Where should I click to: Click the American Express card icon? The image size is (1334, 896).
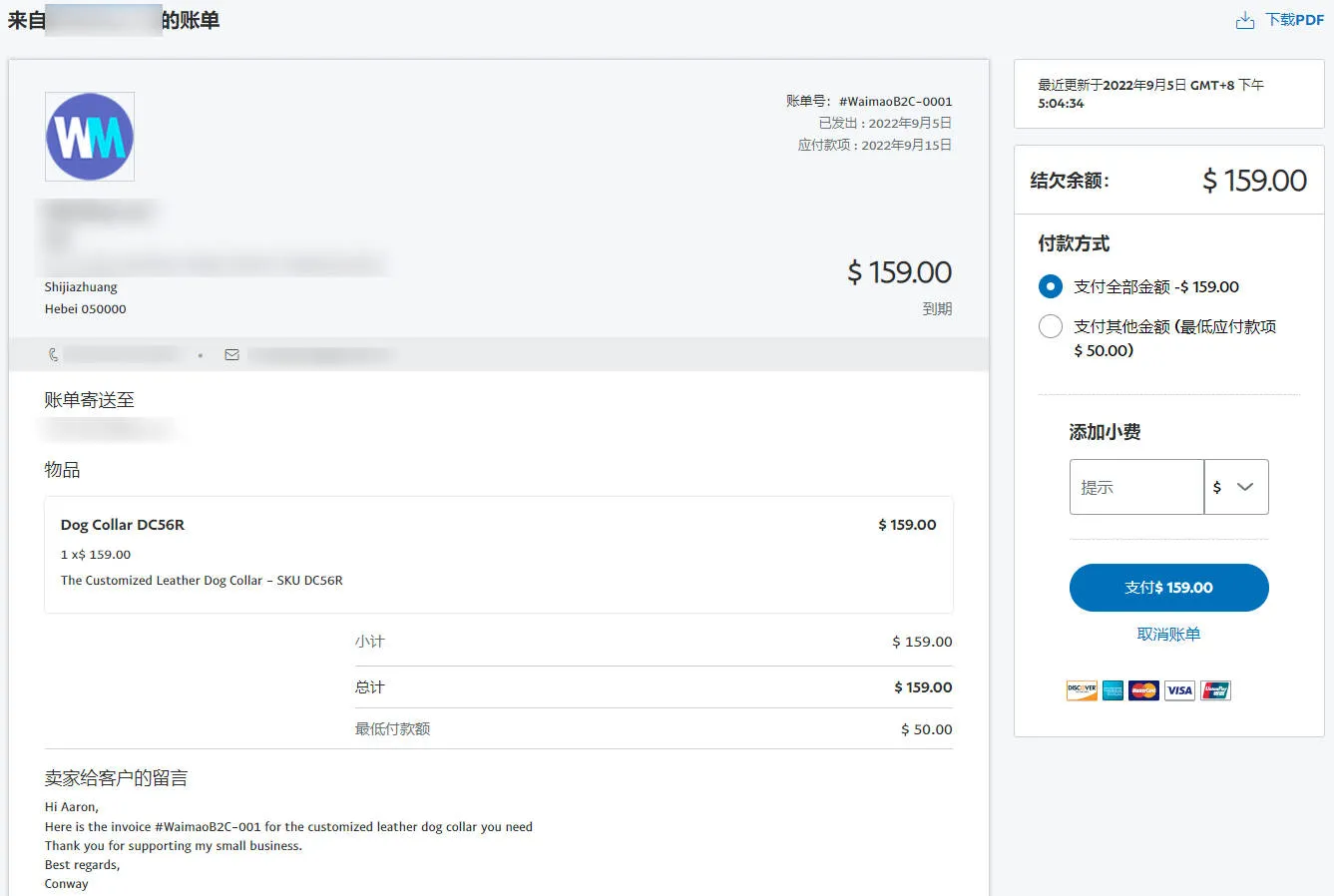coord(1112,690)
